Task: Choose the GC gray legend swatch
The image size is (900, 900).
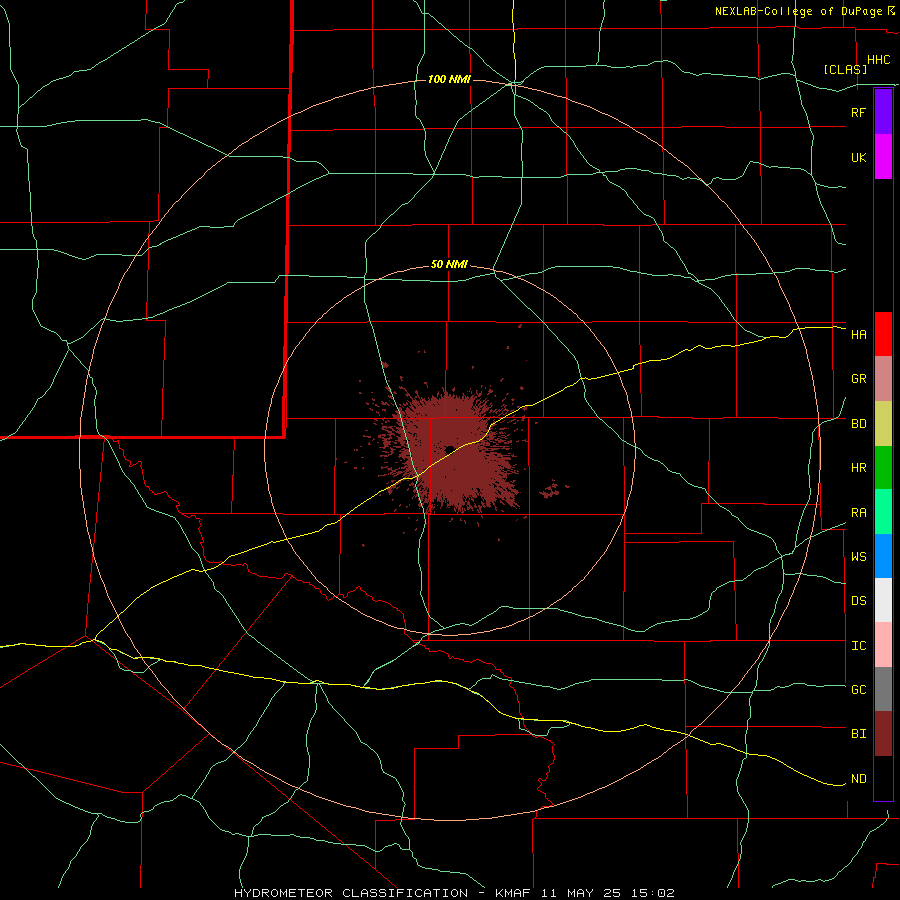Action: click(x=883, y=689)
